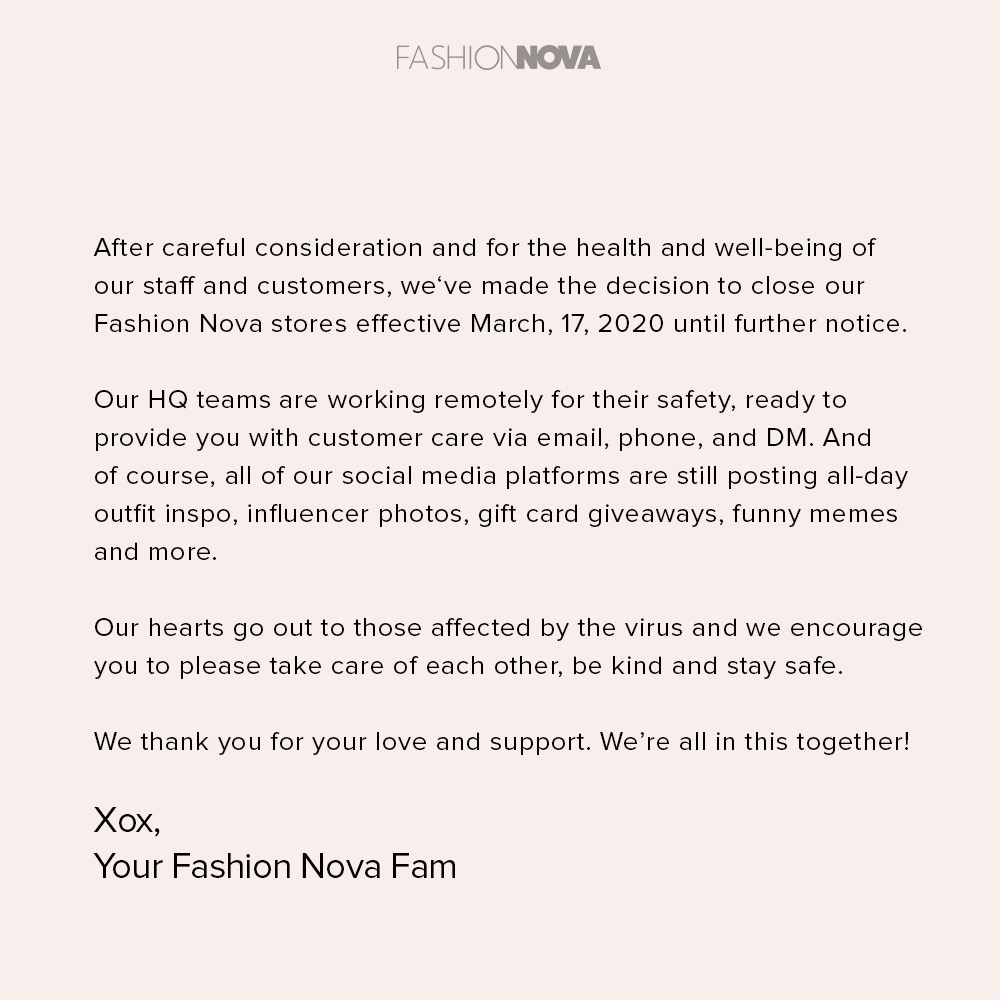Click the thin FASHION part of logo
The image size is (1000, 1000).
pos(455,57)
